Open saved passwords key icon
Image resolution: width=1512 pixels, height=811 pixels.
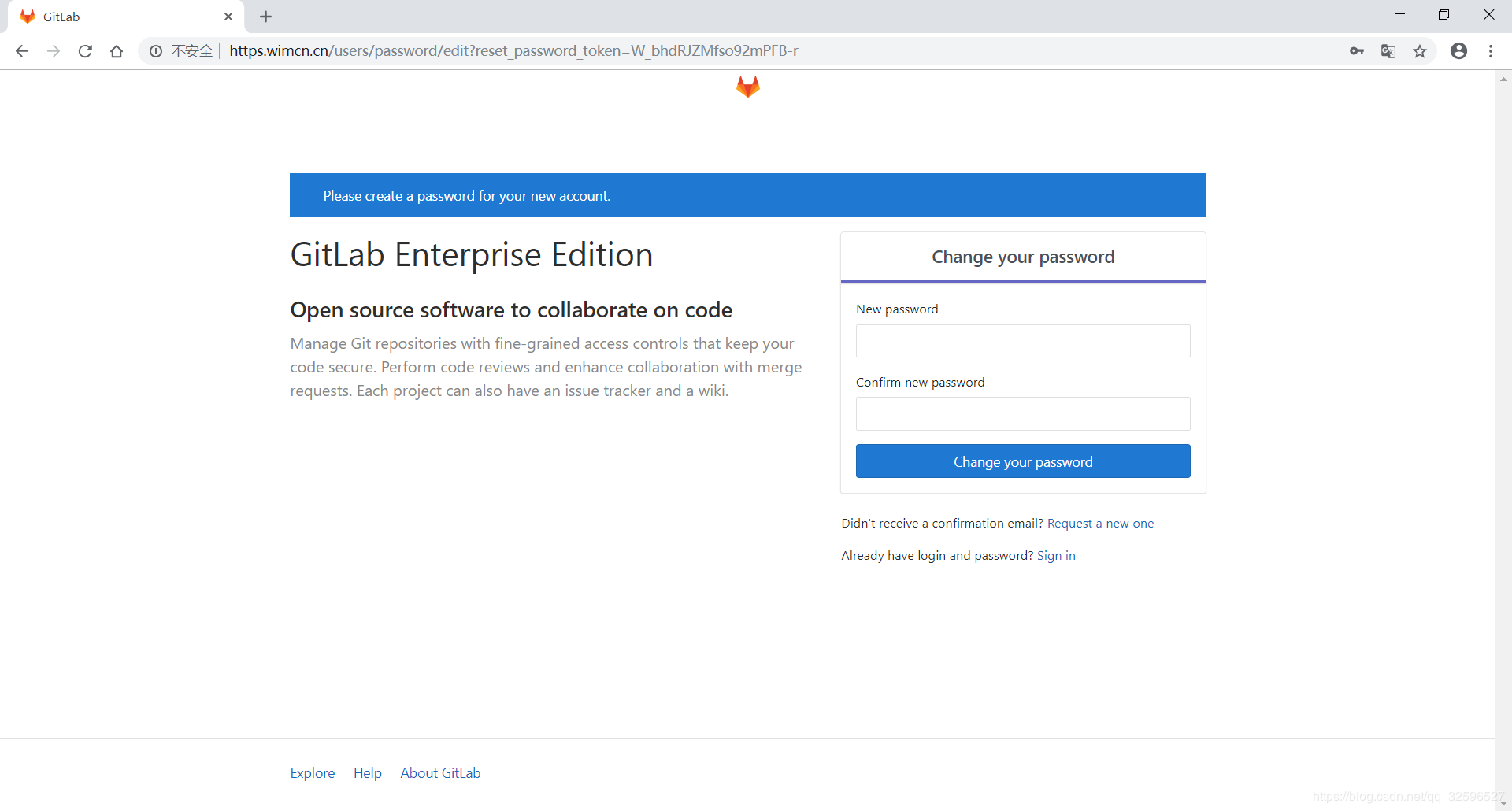(1356, 51)
